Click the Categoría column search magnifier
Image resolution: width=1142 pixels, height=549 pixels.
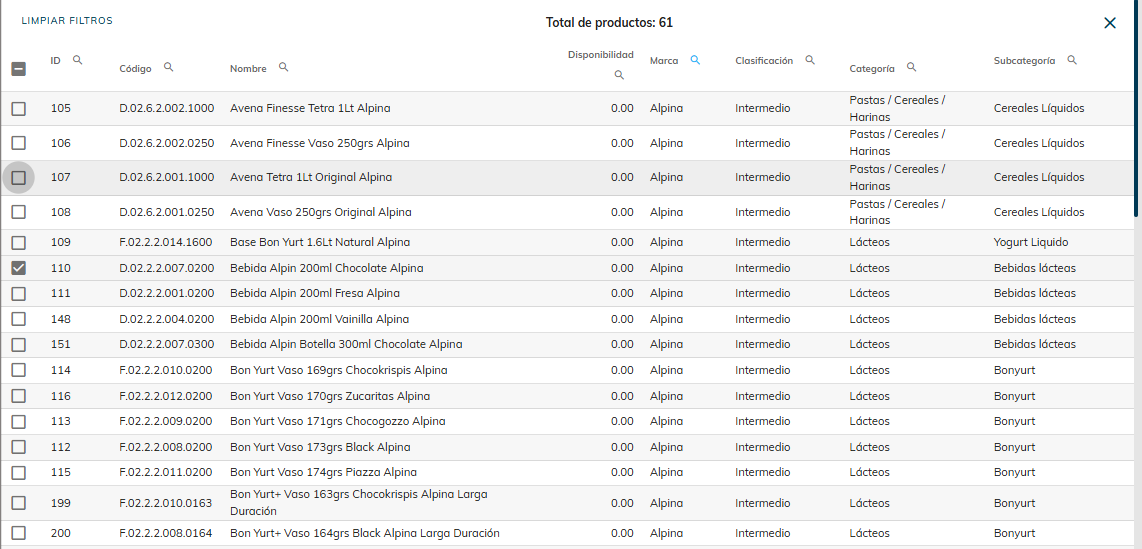pos(911,67)
